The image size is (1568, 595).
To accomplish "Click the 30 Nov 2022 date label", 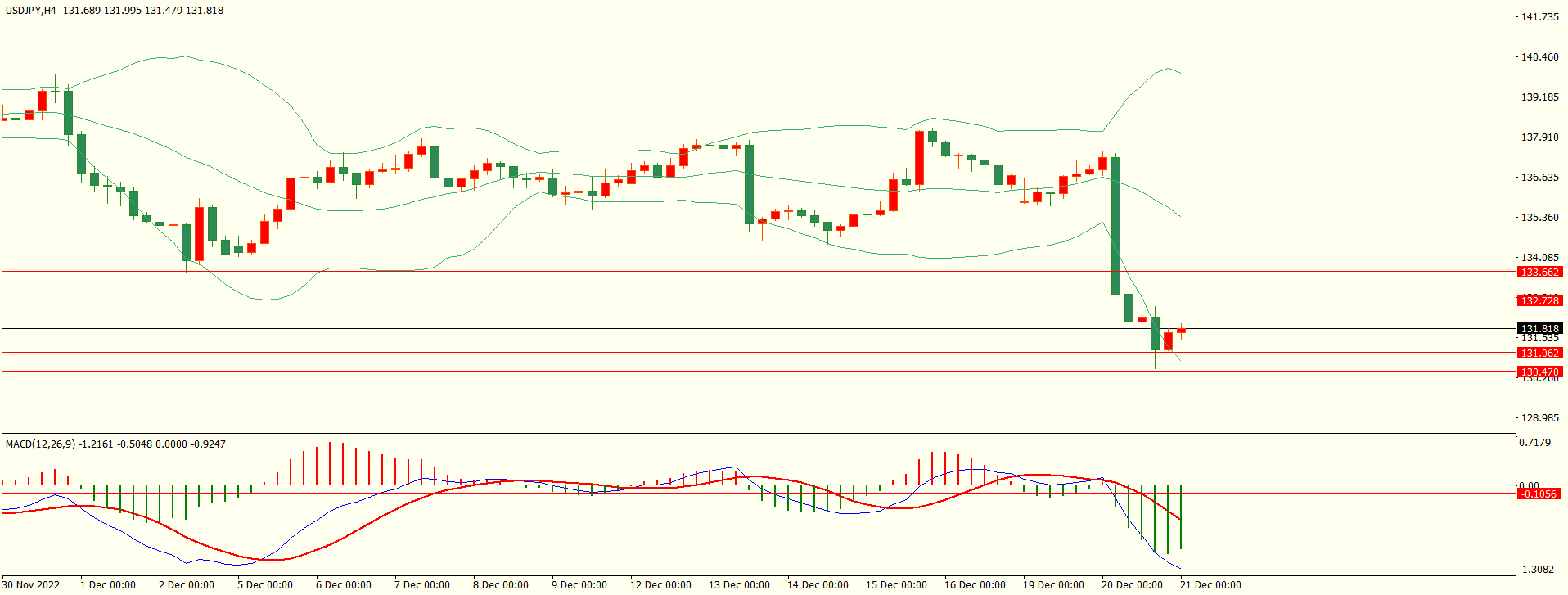I will click(x=31, y=585).
